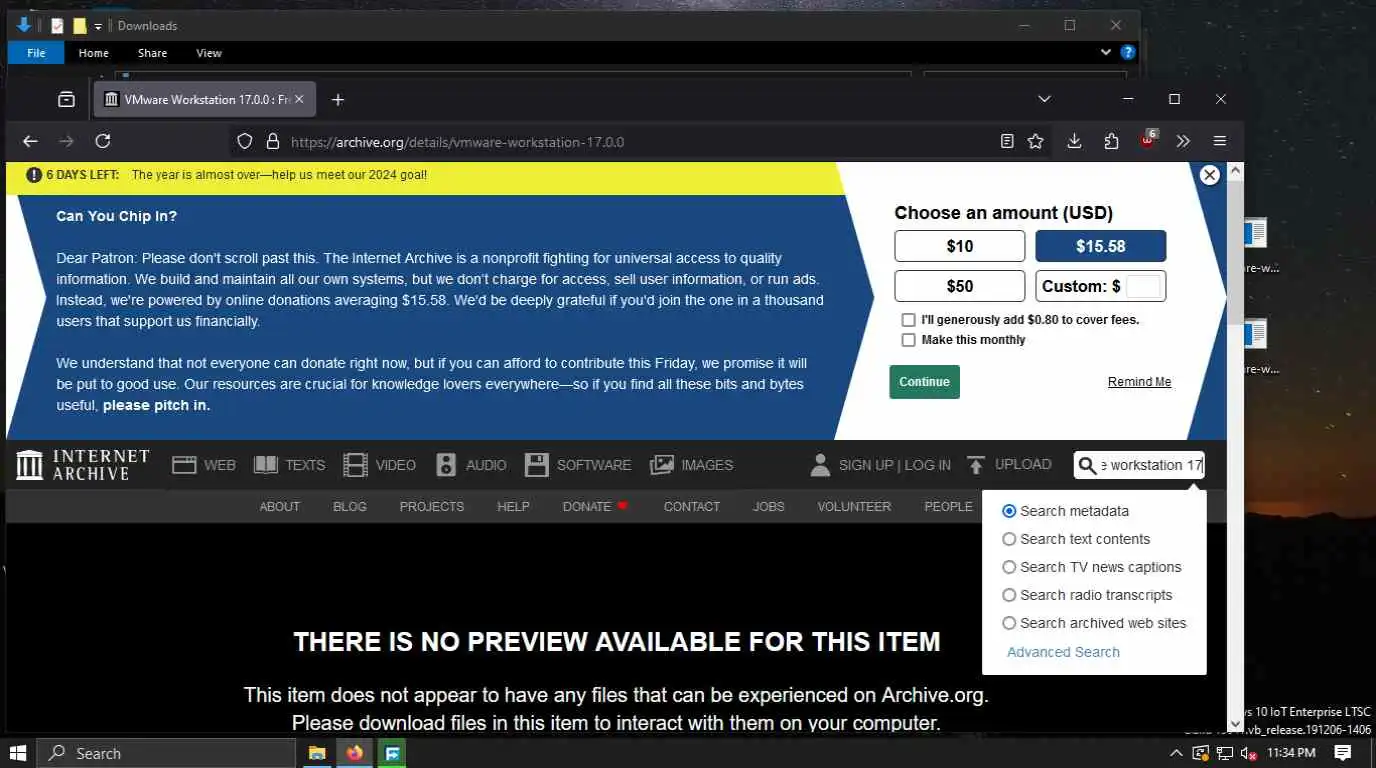Open the VIDEO media section
This screenshot has width=1376, height=768.
pyautogui.click(x=379, y=465)
